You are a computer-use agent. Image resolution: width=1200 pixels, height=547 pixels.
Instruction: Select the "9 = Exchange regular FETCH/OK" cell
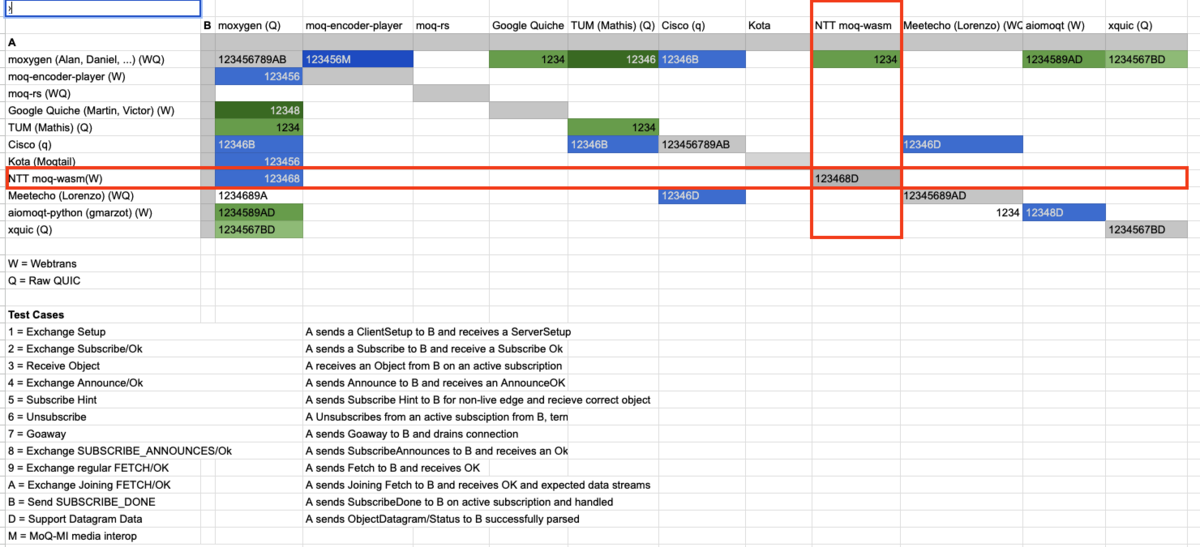click(102, 468)
